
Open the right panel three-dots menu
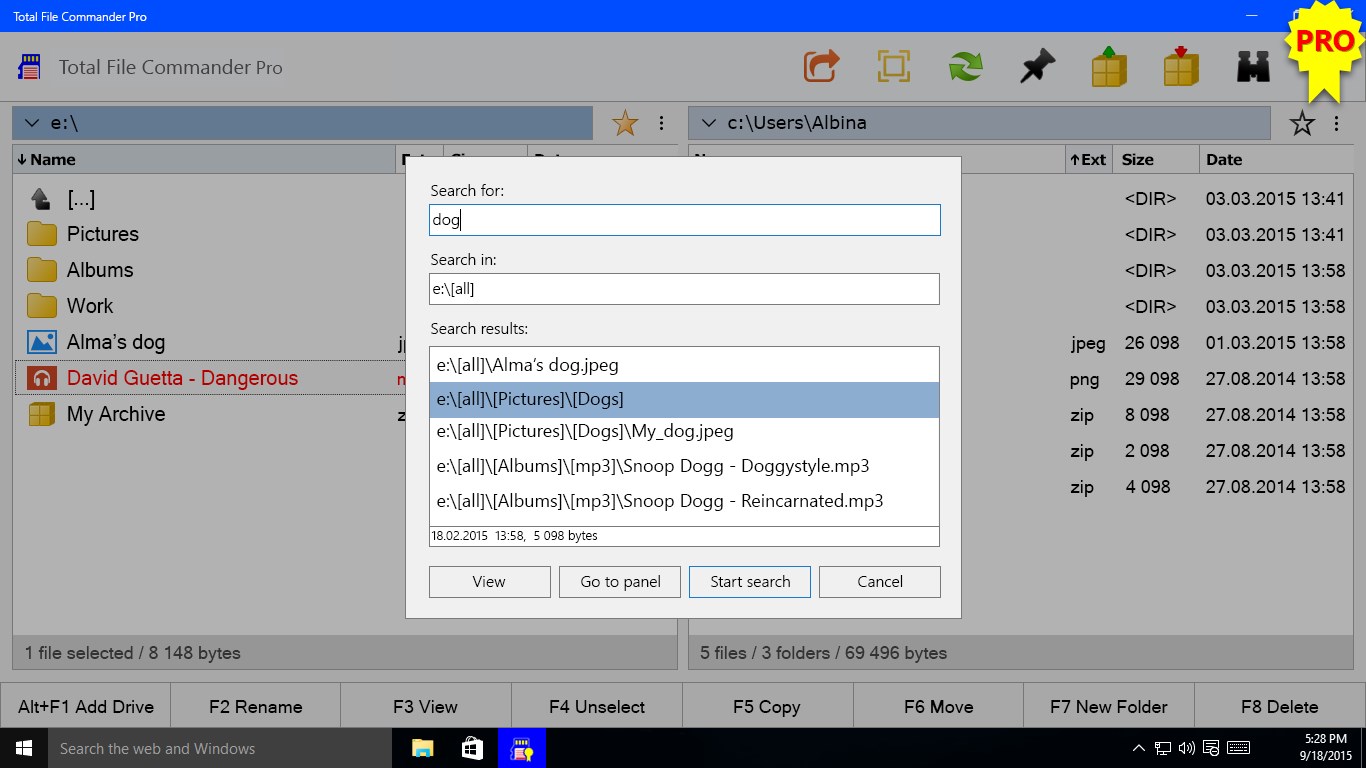[x=1337, y=123]
